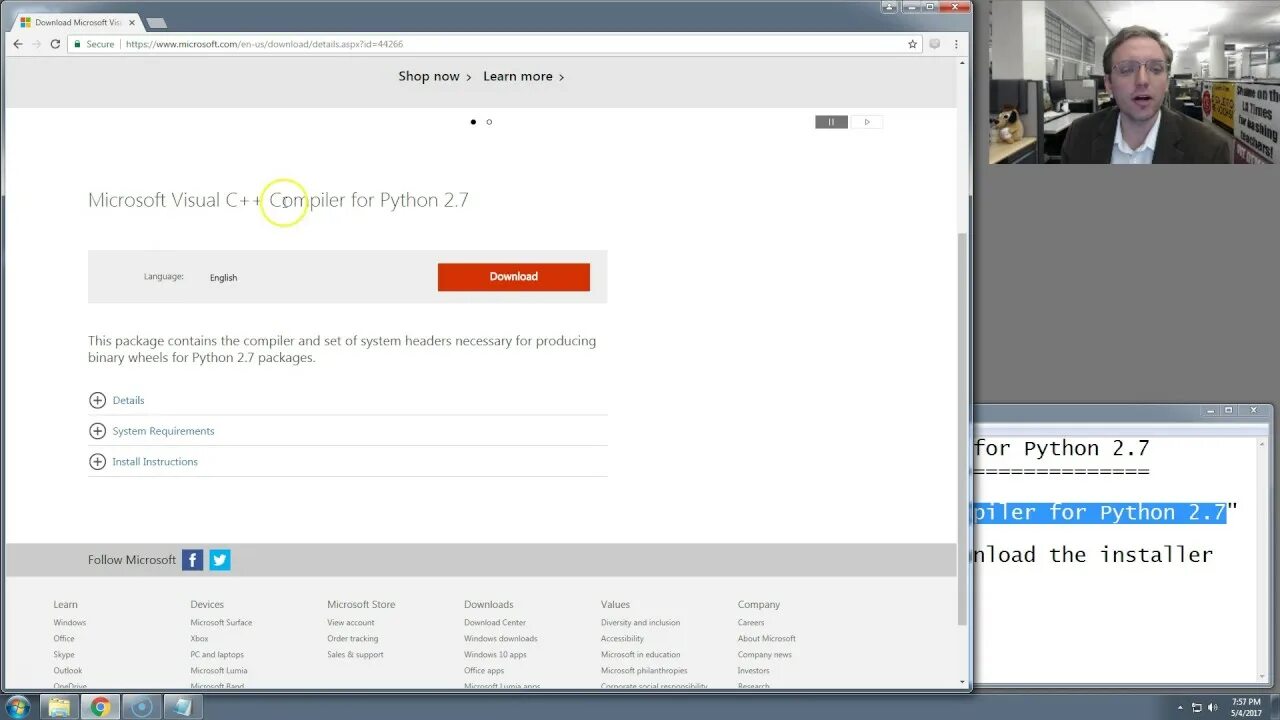Image resolution: width=1280 pixels, height=720 pixels.
Task: Click the Chrome user profile icon
Action: (x=888, y=7)
